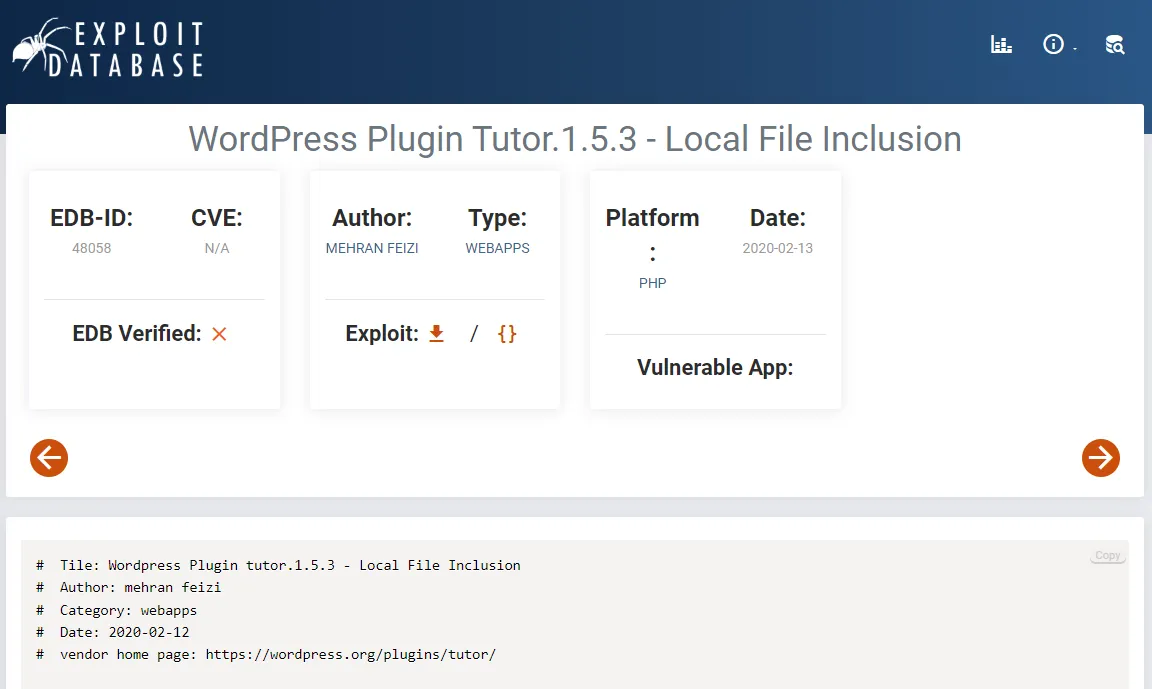Filter by WEBAPPS type link

coord(497,248)
